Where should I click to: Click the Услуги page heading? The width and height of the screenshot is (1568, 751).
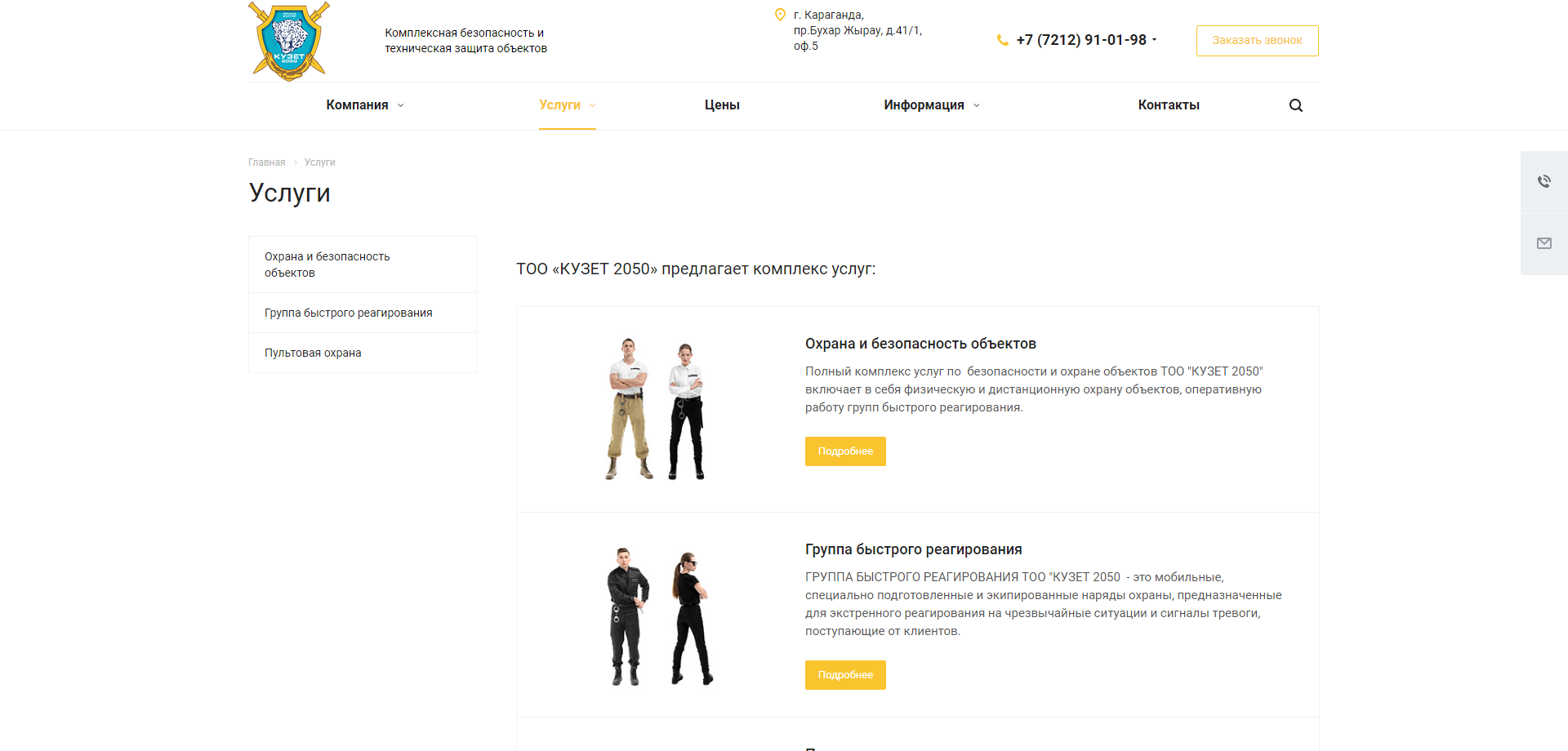[x=290, y=193]
